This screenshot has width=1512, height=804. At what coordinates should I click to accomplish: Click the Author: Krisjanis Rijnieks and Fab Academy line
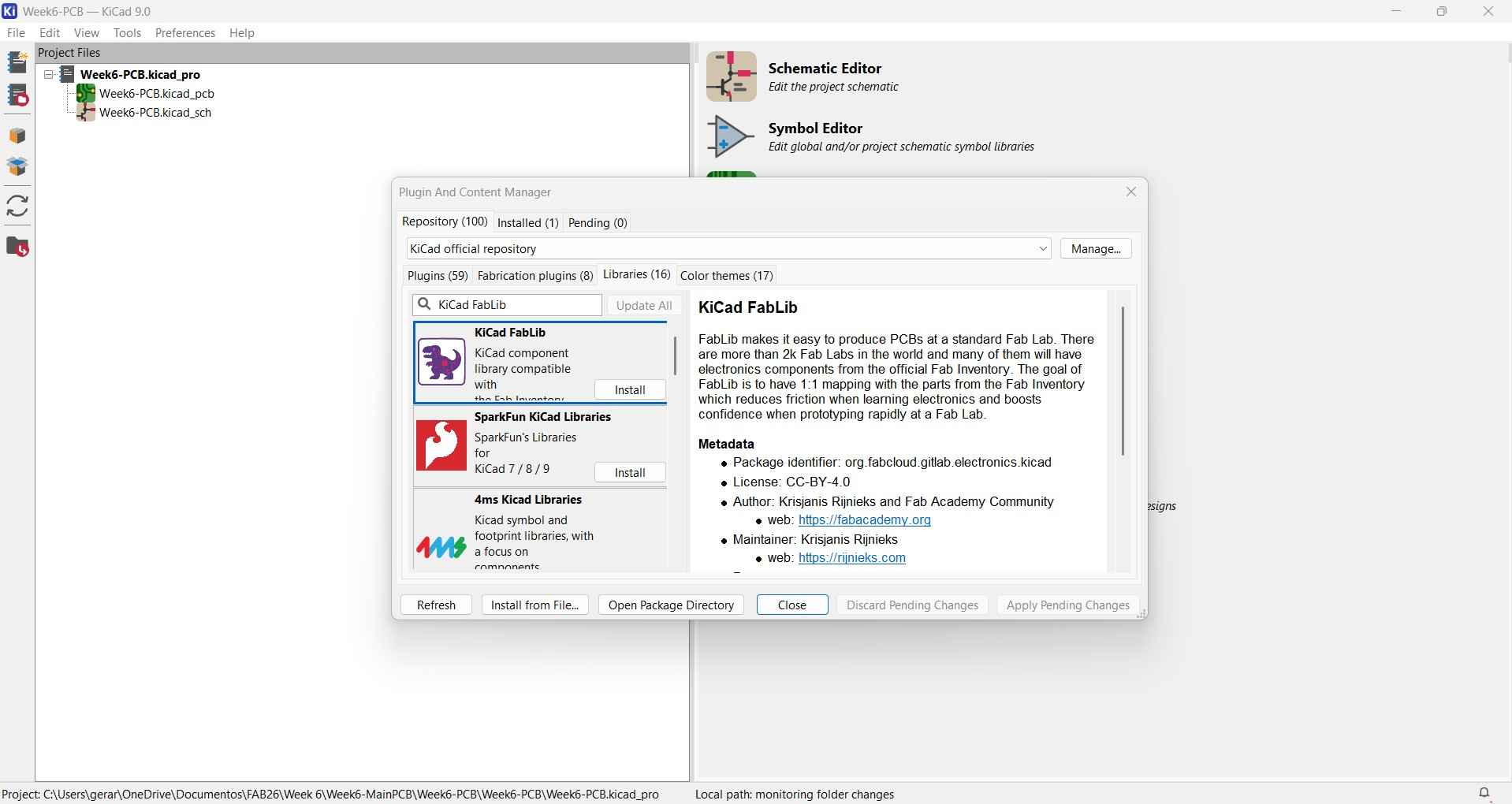pyautogui.click(x=893, y=502)
